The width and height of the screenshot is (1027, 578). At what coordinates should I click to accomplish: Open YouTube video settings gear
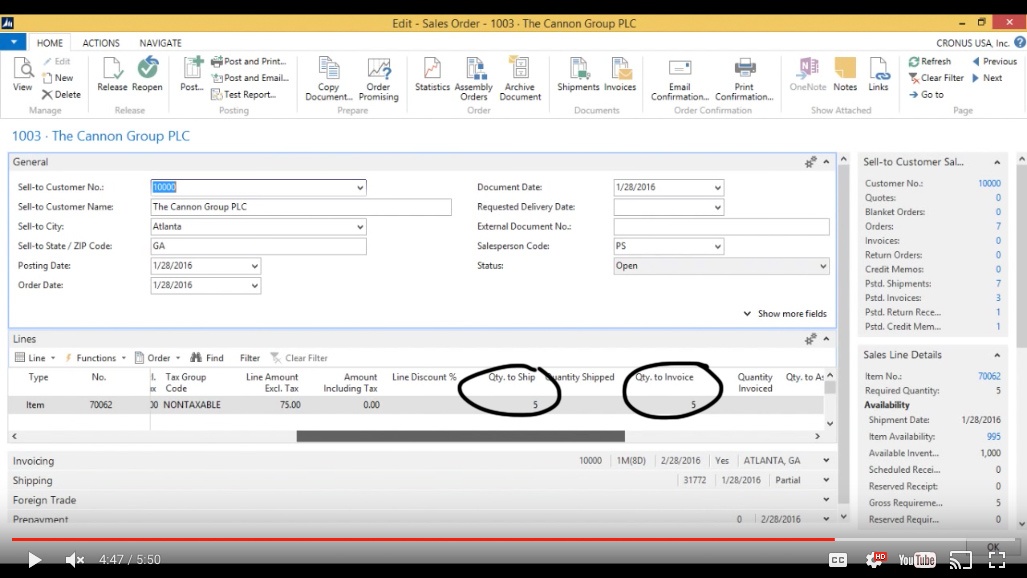pos(875,560)
